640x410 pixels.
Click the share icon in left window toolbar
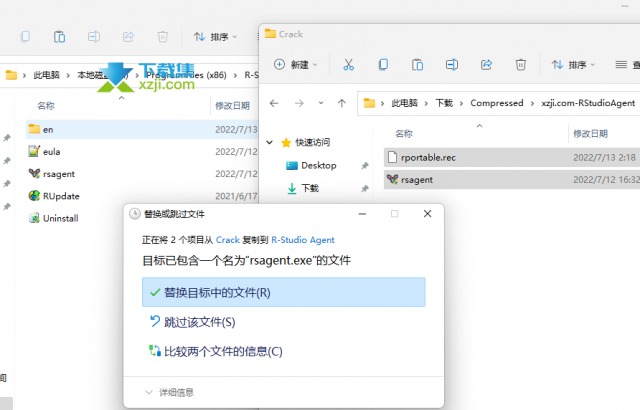coord(128,37)
